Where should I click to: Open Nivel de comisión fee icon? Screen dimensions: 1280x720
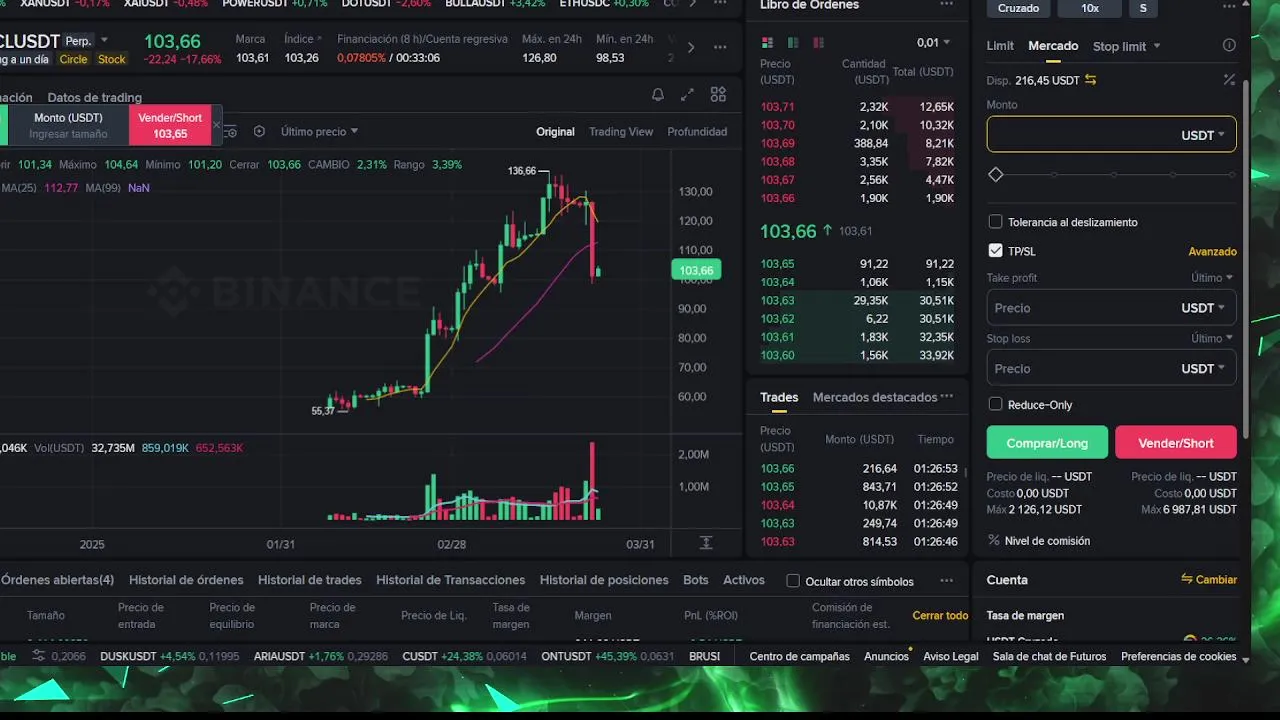click(x=994, y=540)
